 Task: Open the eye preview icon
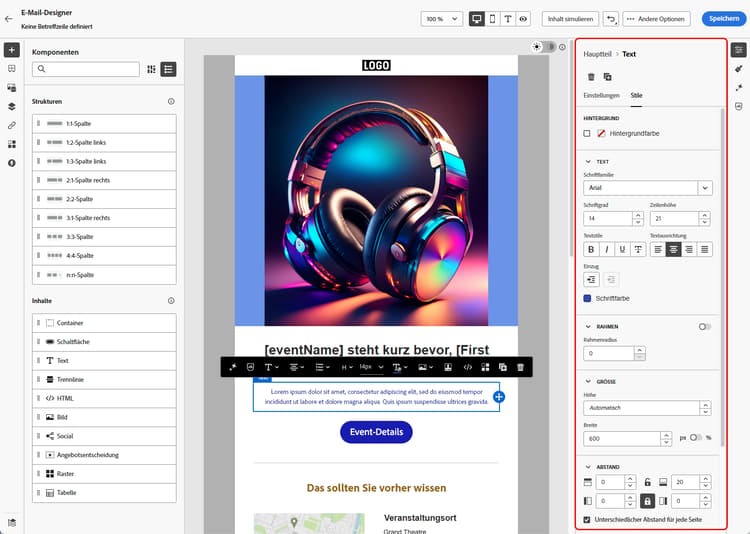(x=523, y=19)
